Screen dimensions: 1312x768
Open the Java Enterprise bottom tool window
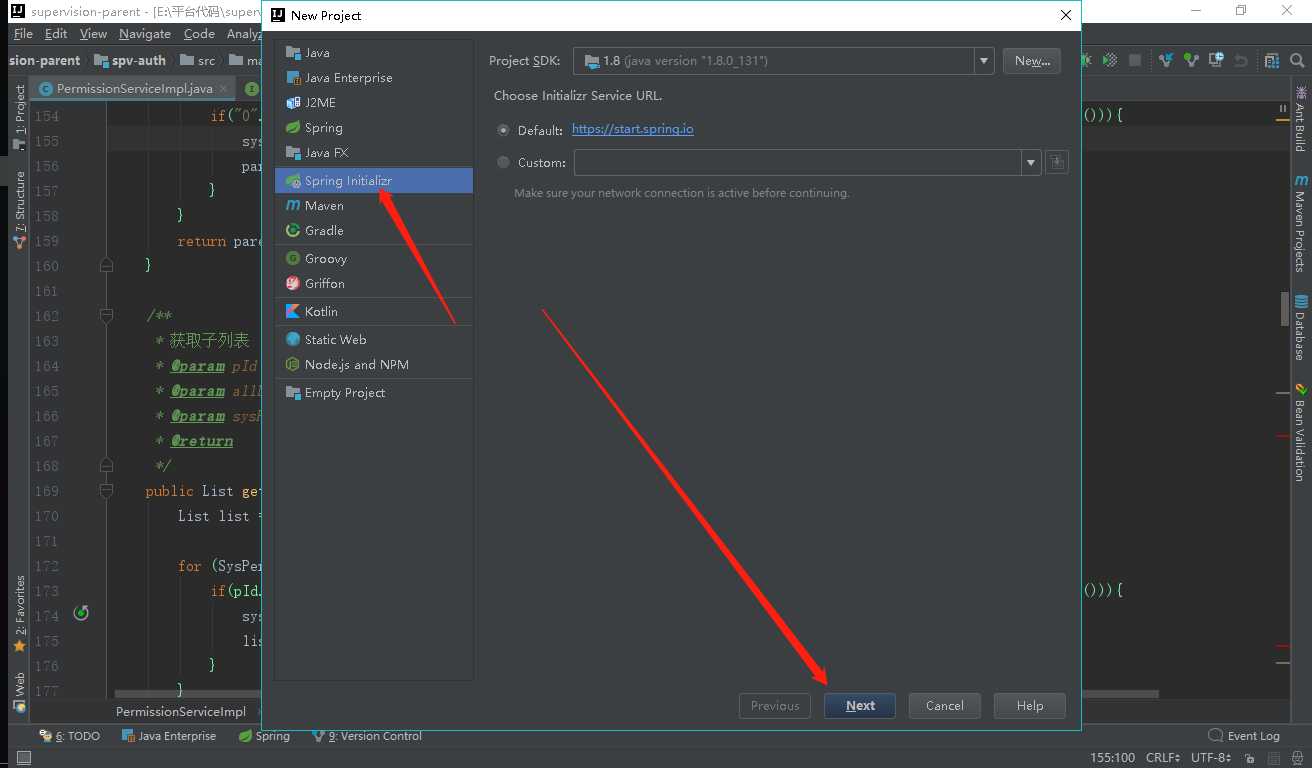(168, 736)
